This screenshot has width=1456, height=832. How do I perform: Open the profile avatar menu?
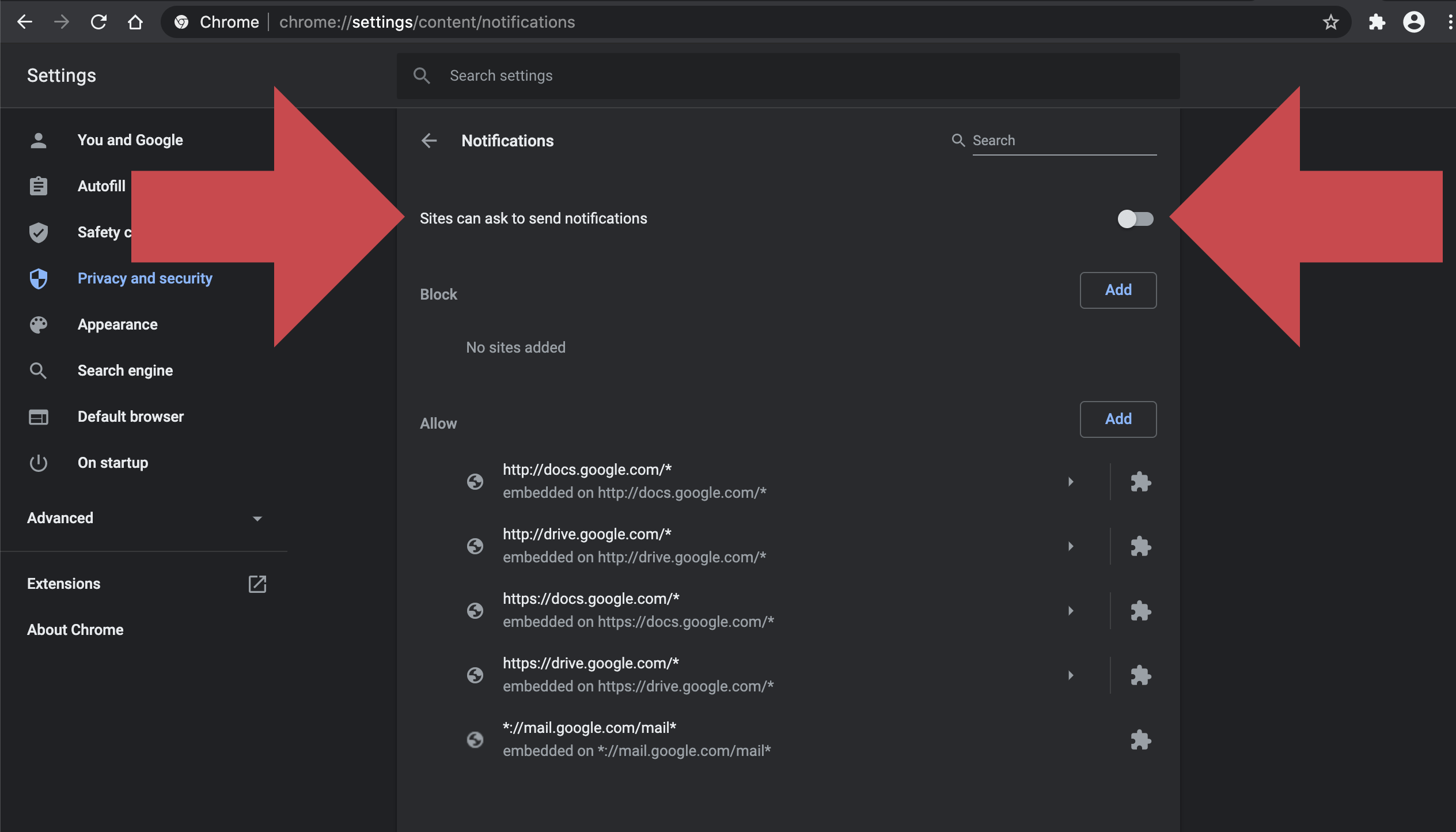pos(1413,22)
